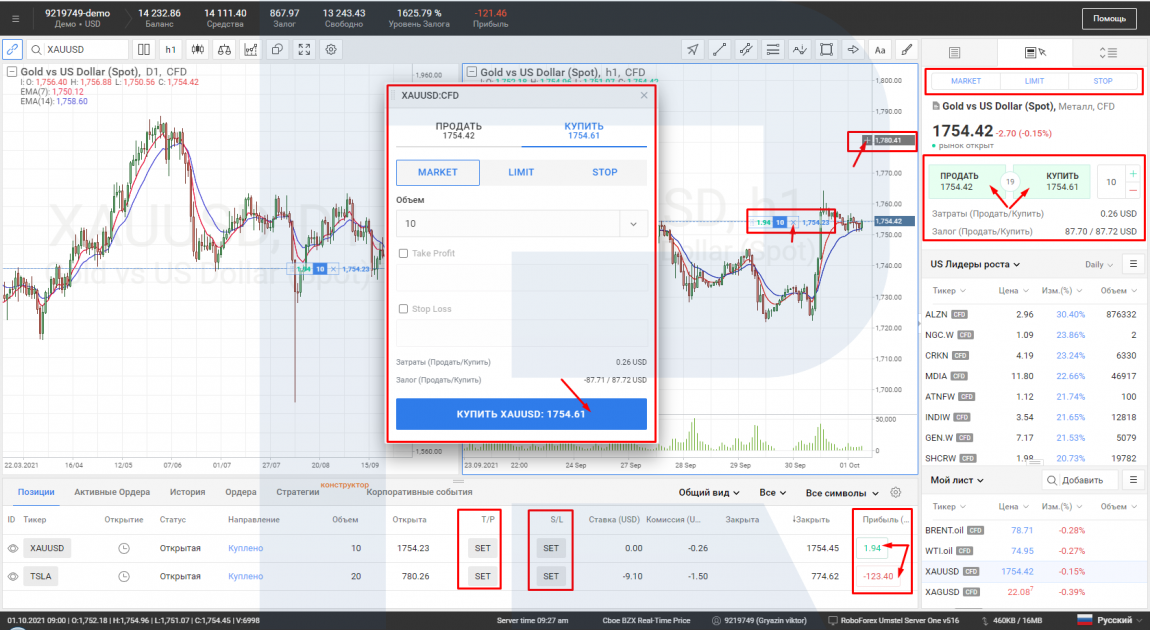
Task: Select MARKET in right sidebar panel
Action: coord(966,81)
